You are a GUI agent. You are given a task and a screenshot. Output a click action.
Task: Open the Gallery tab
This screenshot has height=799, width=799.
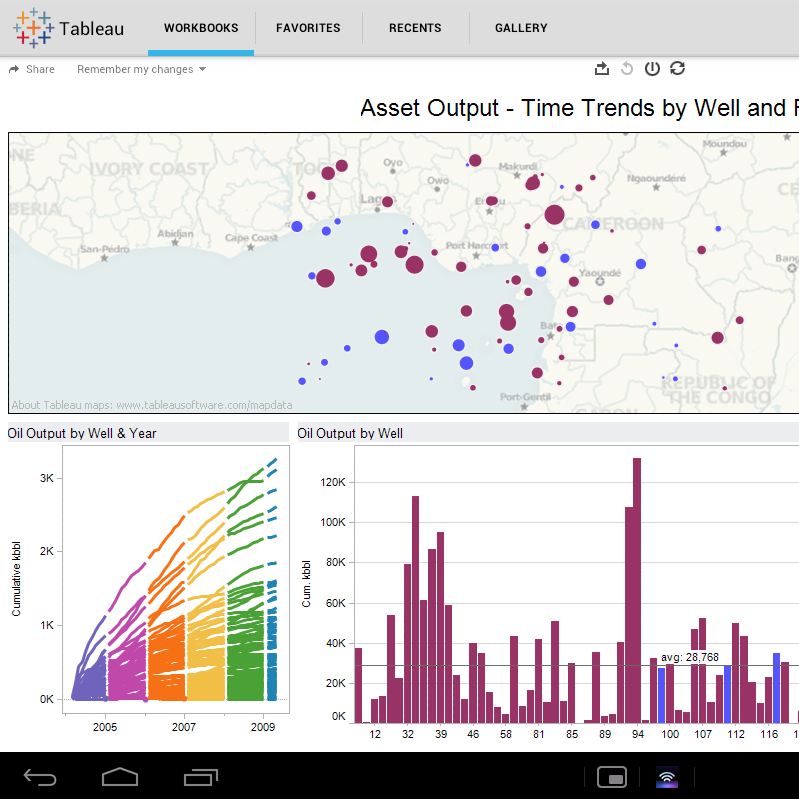[x=521, y=28]
